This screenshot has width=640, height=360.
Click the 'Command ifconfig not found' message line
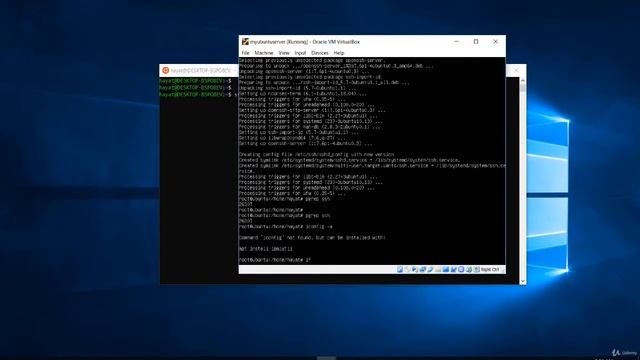click(x=312, y=238)
